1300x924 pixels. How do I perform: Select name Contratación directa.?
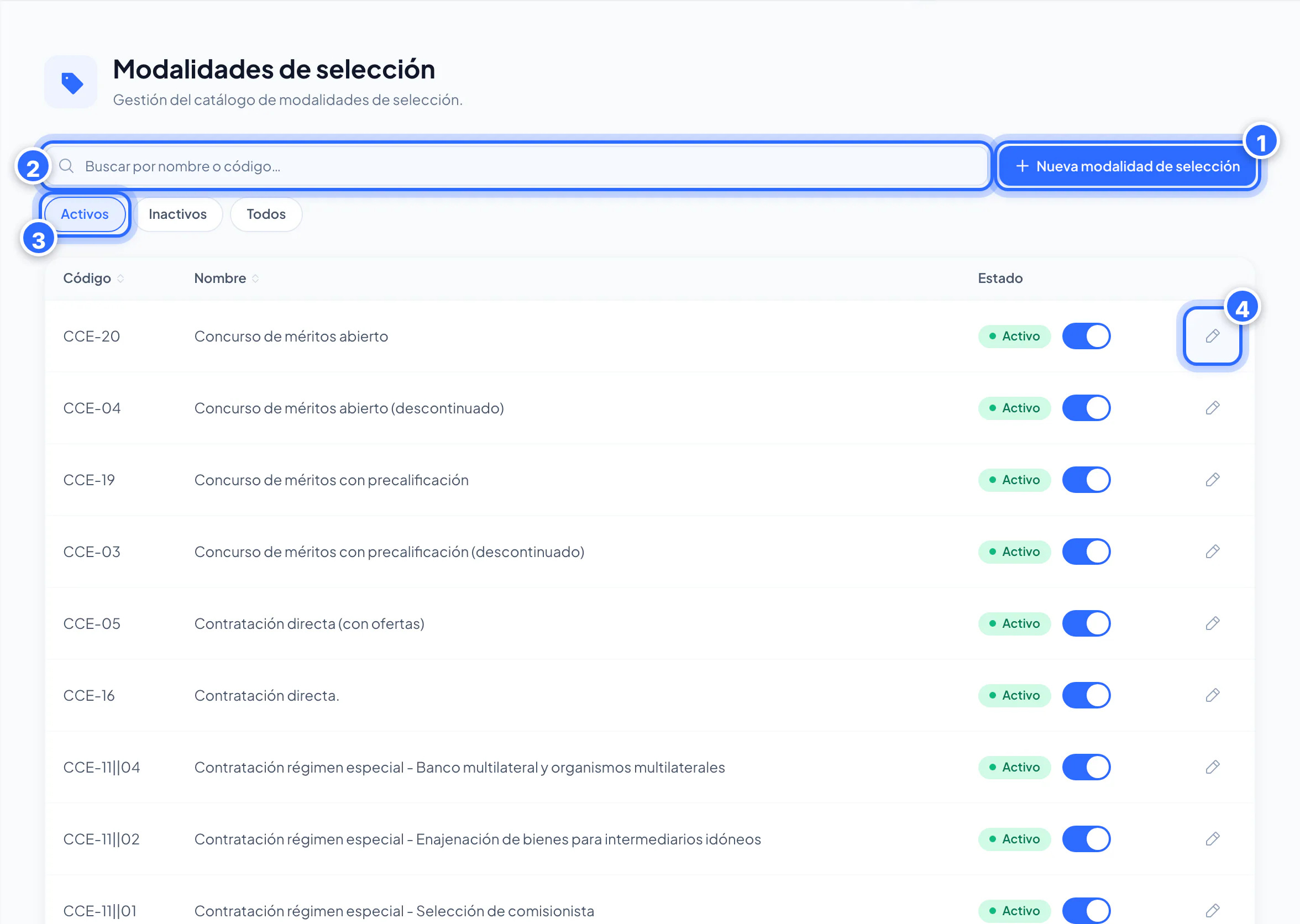pos(267,695)
